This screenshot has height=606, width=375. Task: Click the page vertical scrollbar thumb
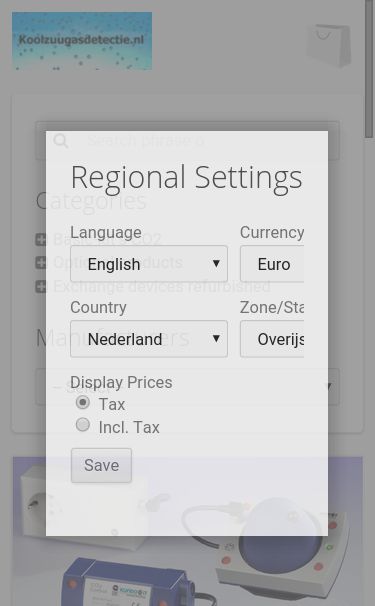click(x=370, y=69)
